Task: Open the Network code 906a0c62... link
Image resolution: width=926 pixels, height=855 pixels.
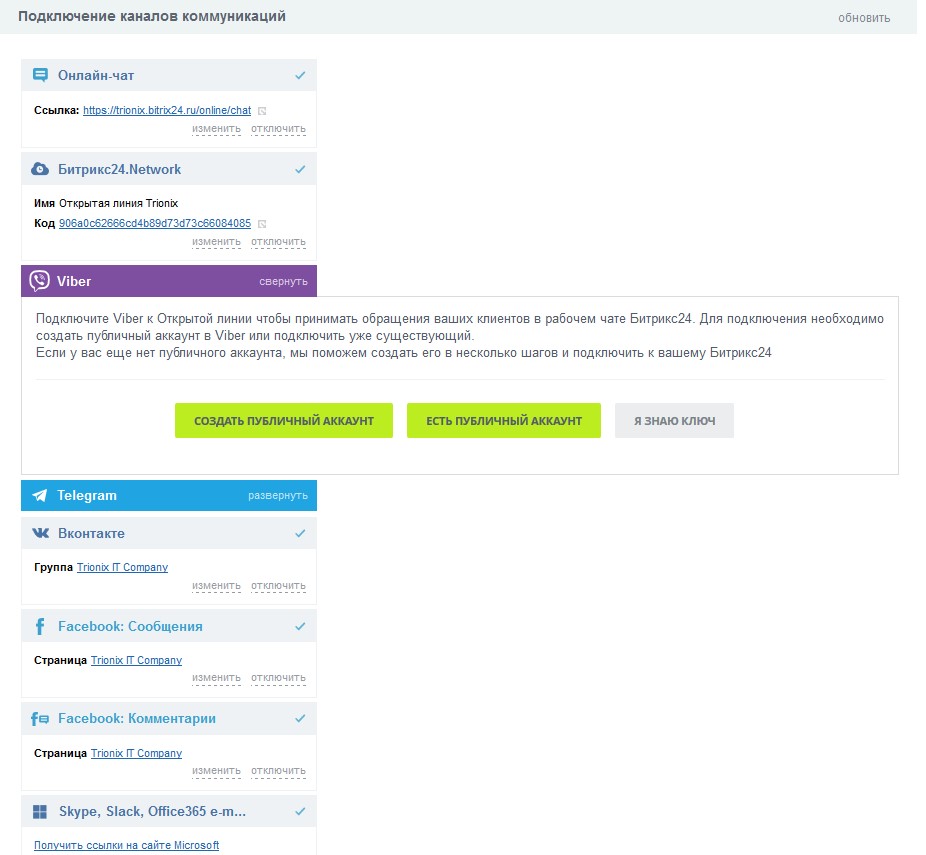Action: 155,223
